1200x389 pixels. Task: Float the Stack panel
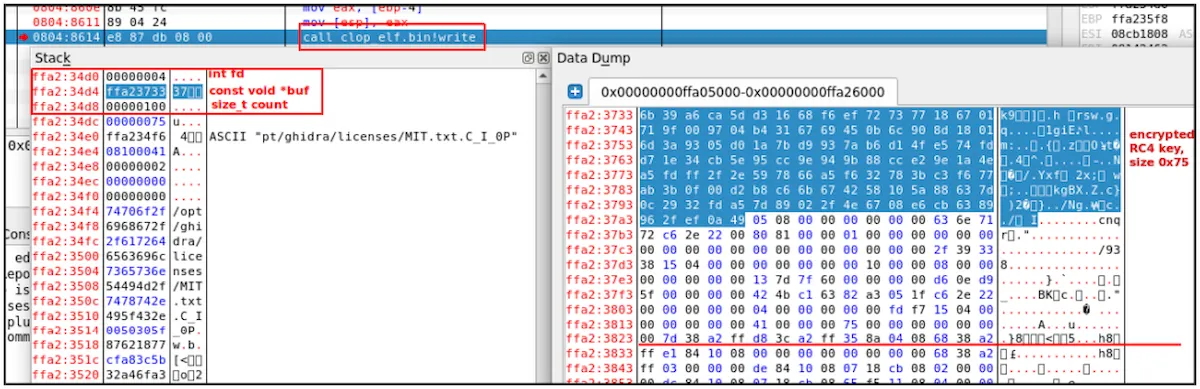coord(529,58)
